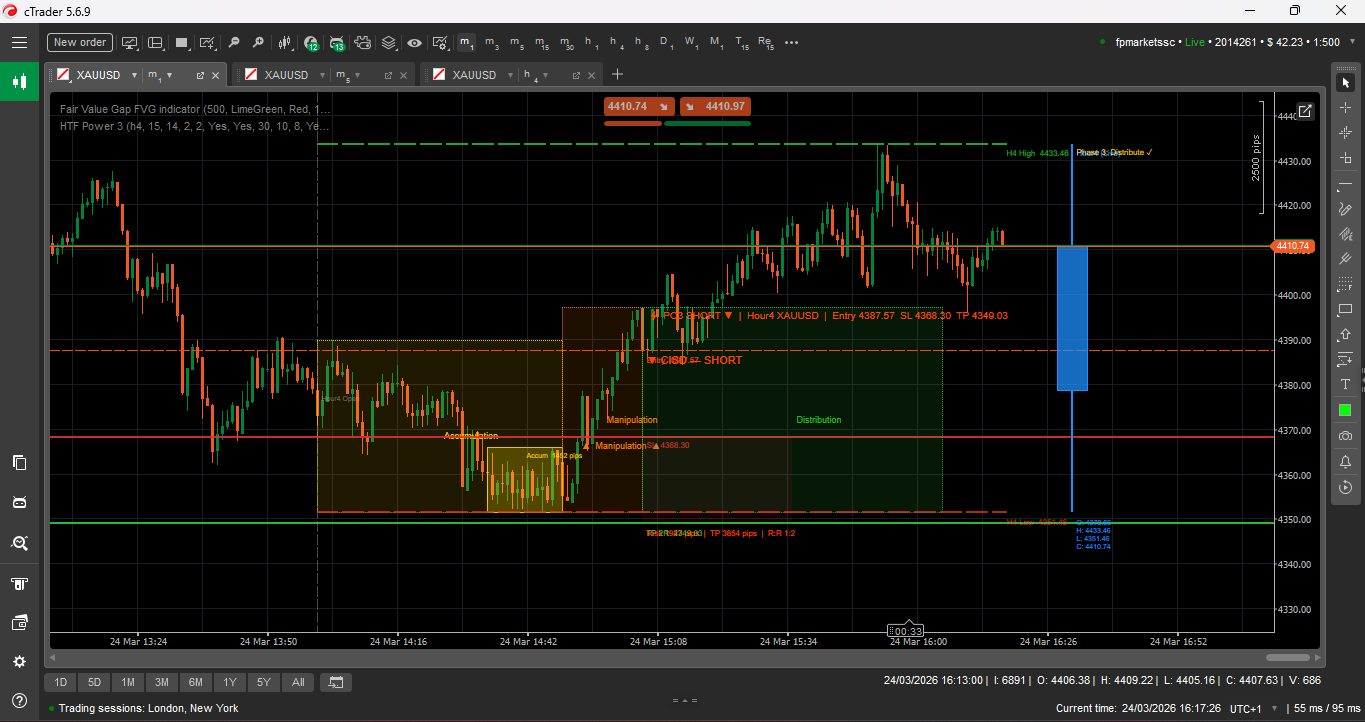
Task: Zoom out the chart with magnifier
Action: 233,43
